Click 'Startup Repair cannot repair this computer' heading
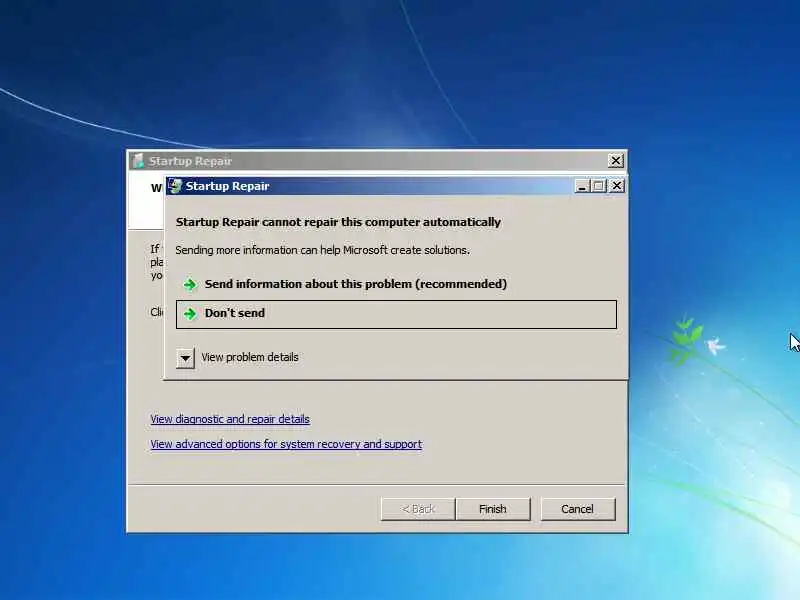 338,222
